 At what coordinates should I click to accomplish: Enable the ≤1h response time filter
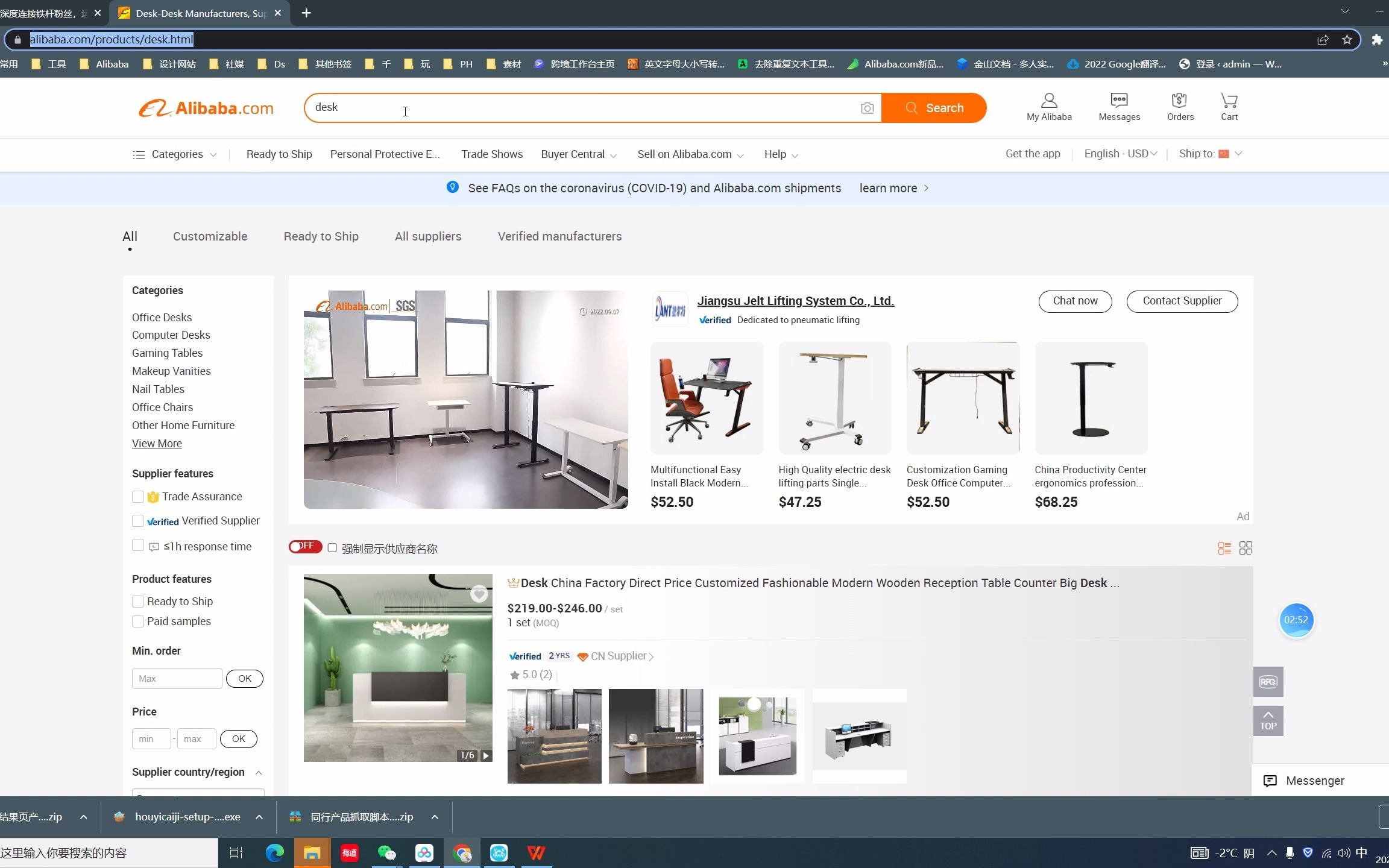(x=137, y=546)
